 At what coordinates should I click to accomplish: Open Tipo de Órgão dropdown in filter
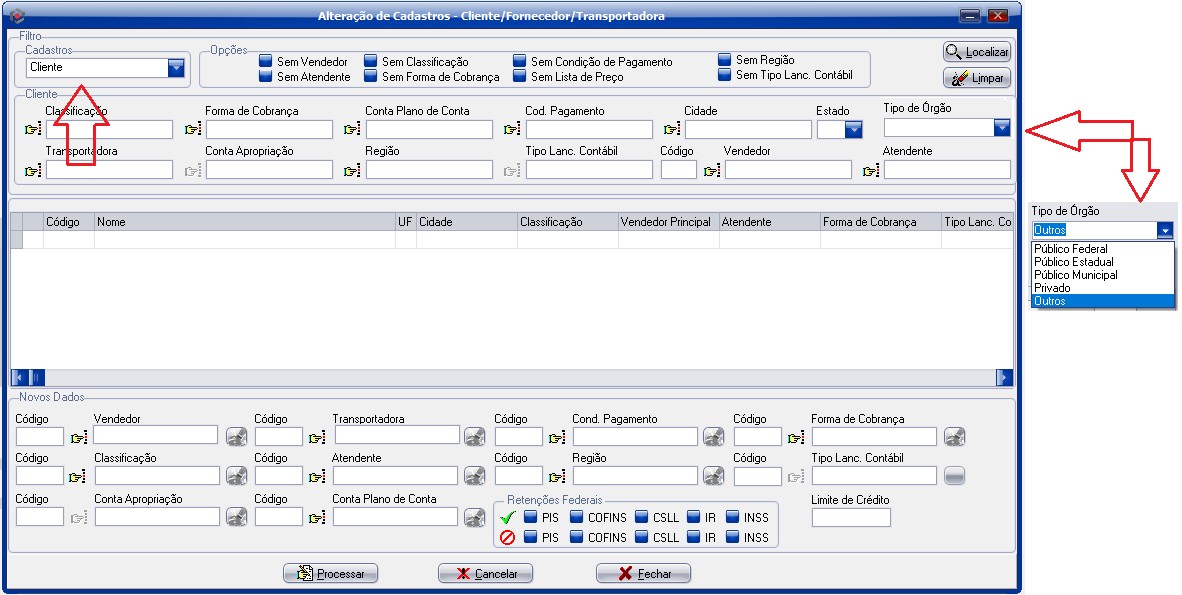coord(1001,127)
